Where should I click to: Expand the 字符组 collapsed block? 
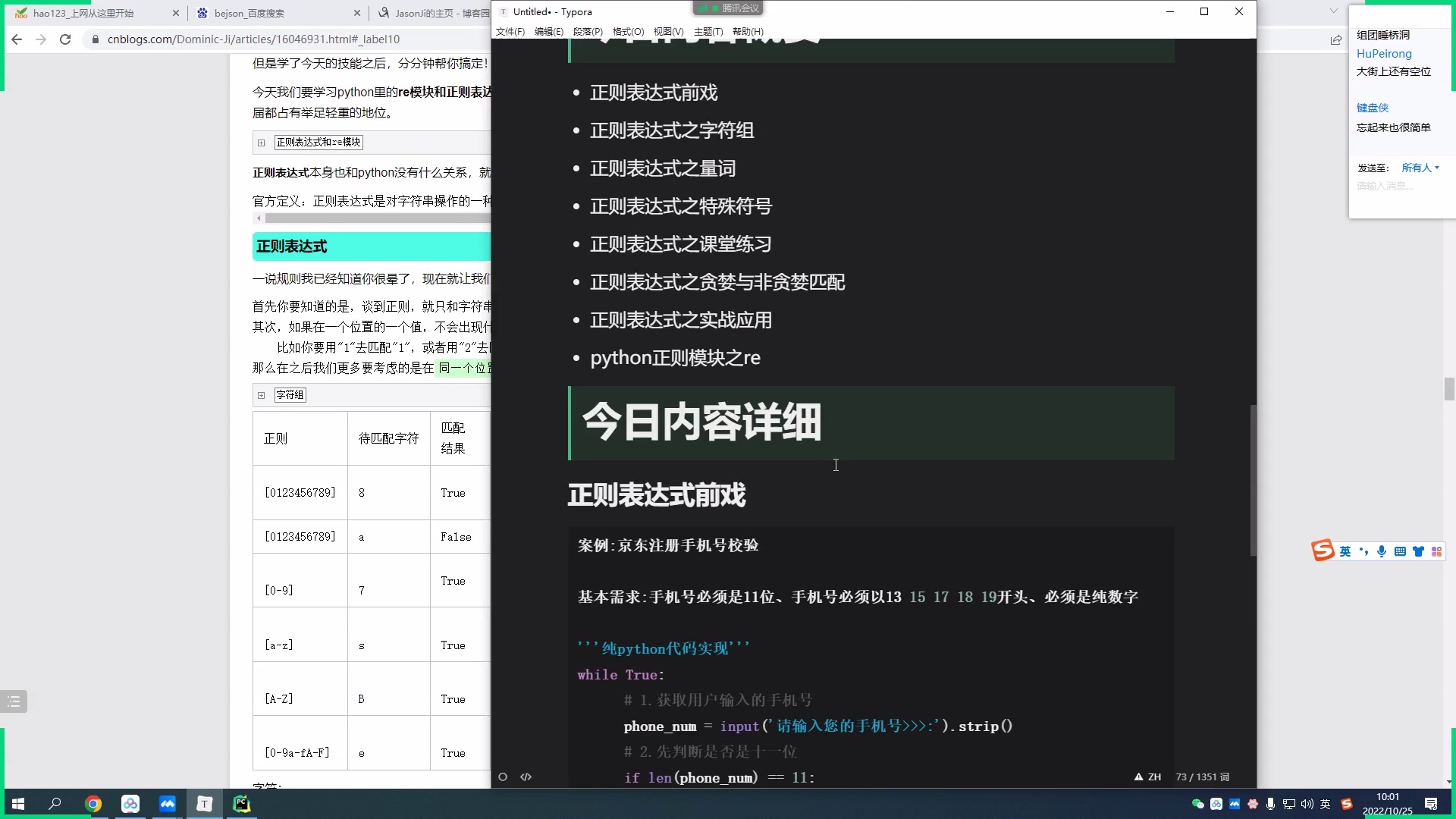pos(262,394)
